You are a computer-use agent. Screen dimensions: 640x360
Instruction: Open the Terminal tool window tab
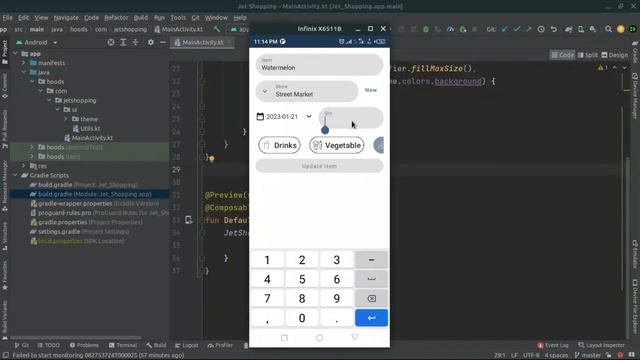(x=123, y=345)
